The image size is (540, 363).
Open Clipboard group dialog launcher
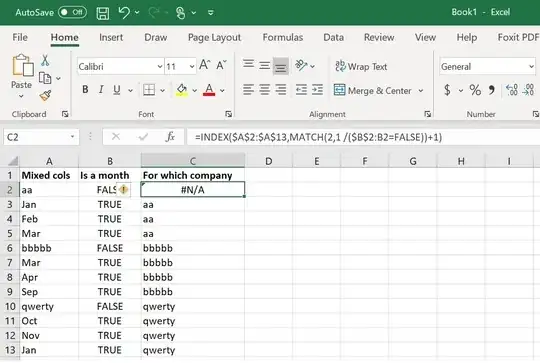65,114
